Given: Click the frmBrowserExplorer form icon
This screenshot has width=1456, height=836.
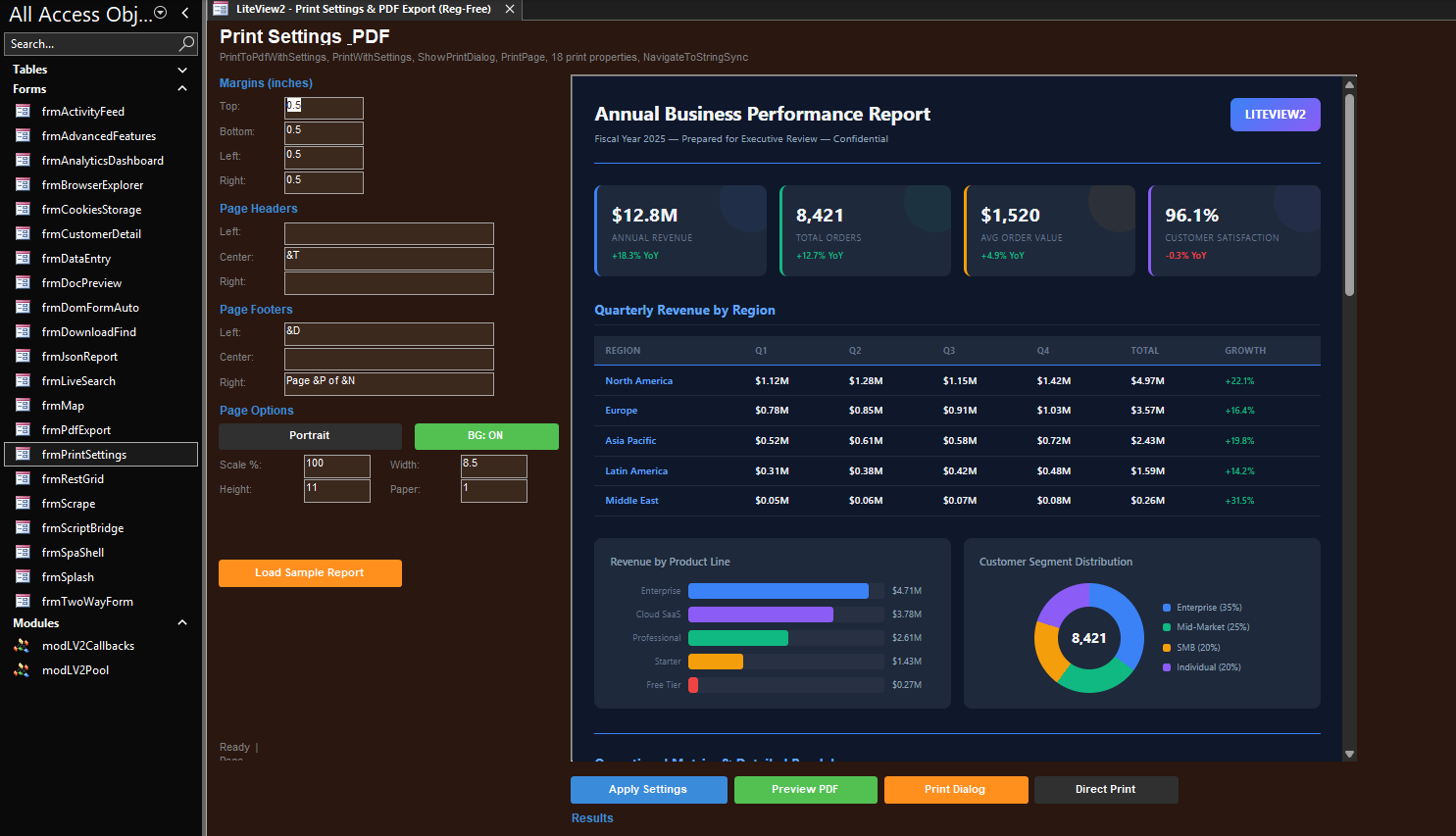Looking at the screenshot, I should click(x=23, y=184).
